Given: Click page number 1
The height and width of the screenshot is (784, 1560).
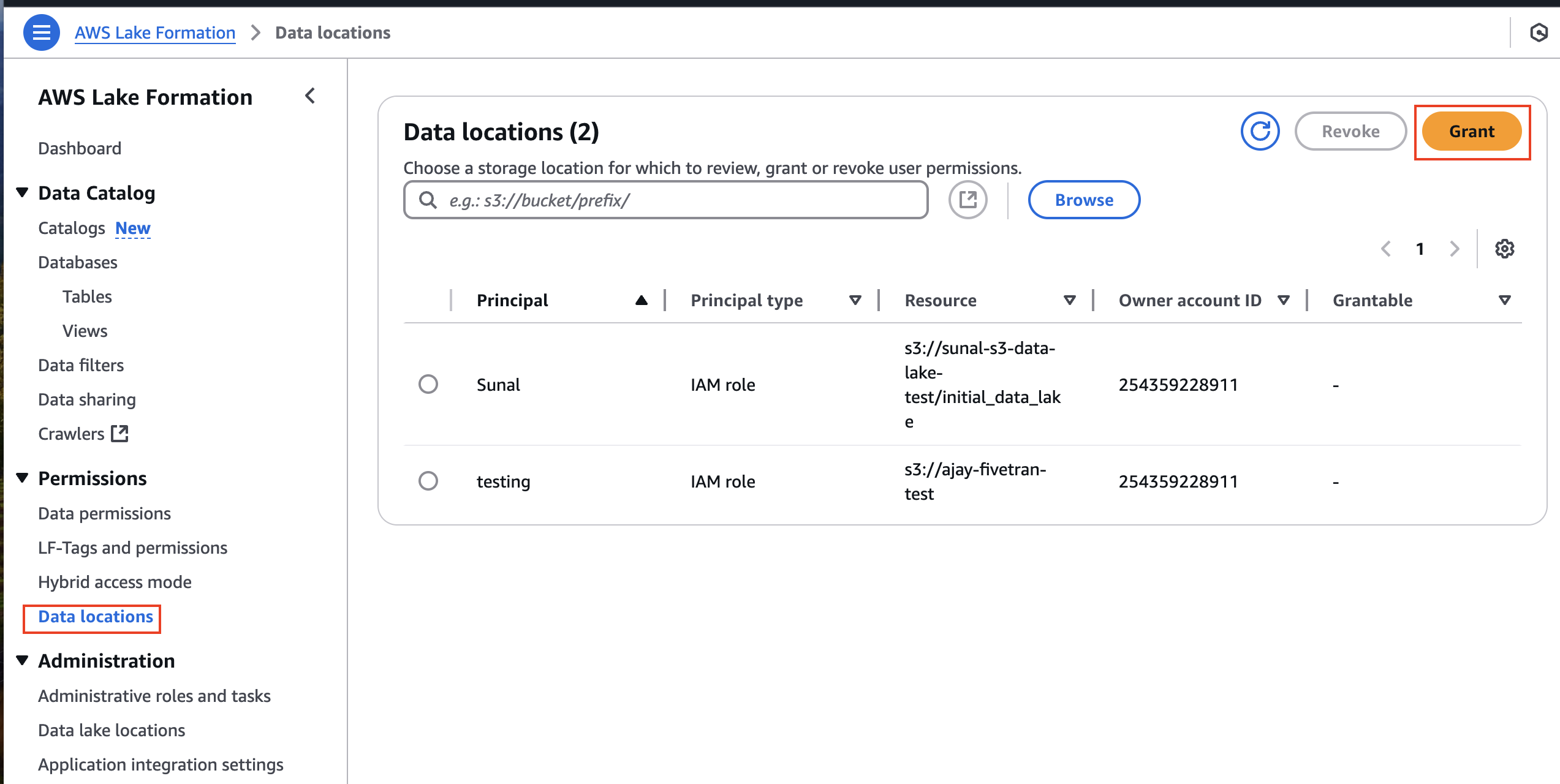Looking at the screenshot, I should pyautogui.click(x=1420, y=249).
